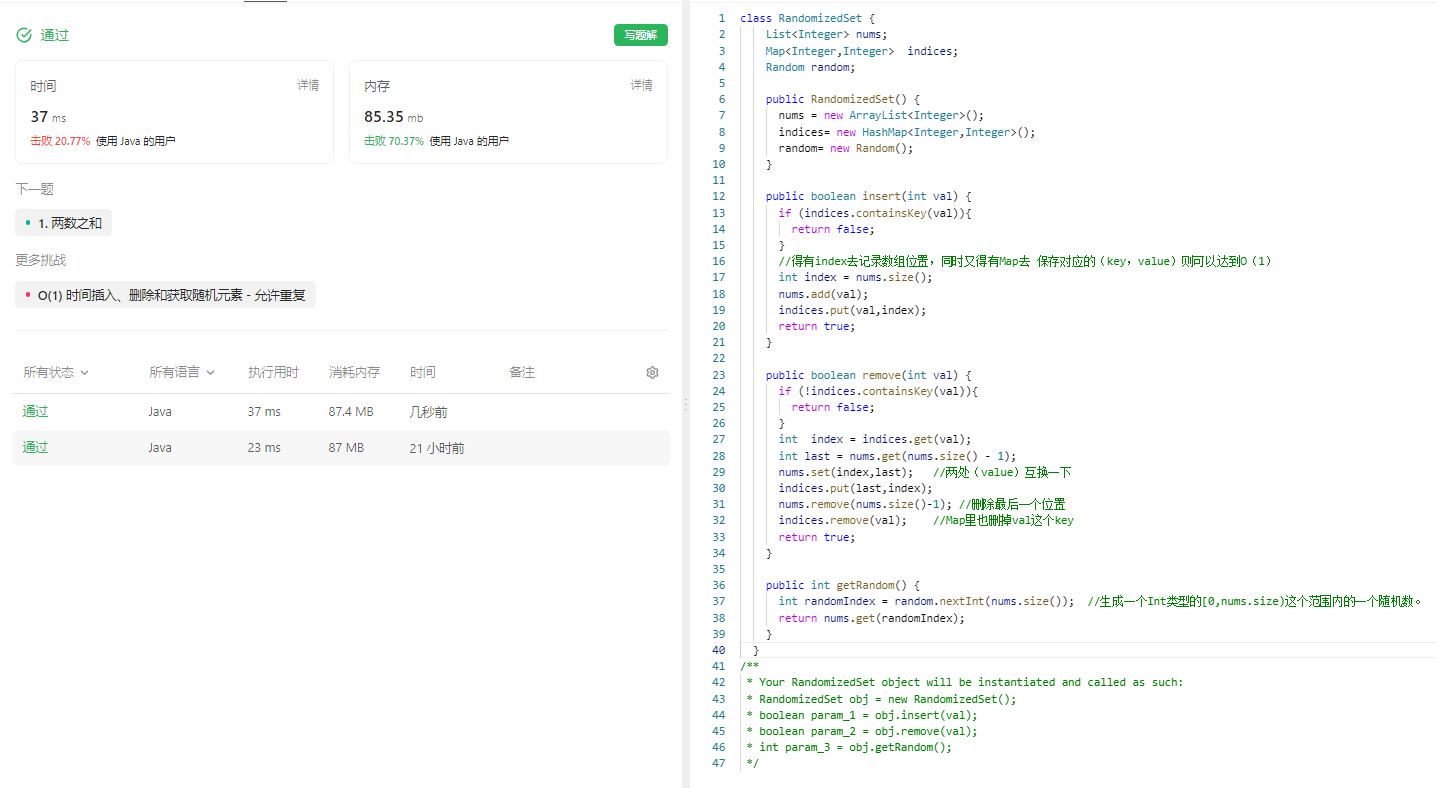Sort by 执行用时 column header
Screen dimensions: 1436x788
[273, 372]
